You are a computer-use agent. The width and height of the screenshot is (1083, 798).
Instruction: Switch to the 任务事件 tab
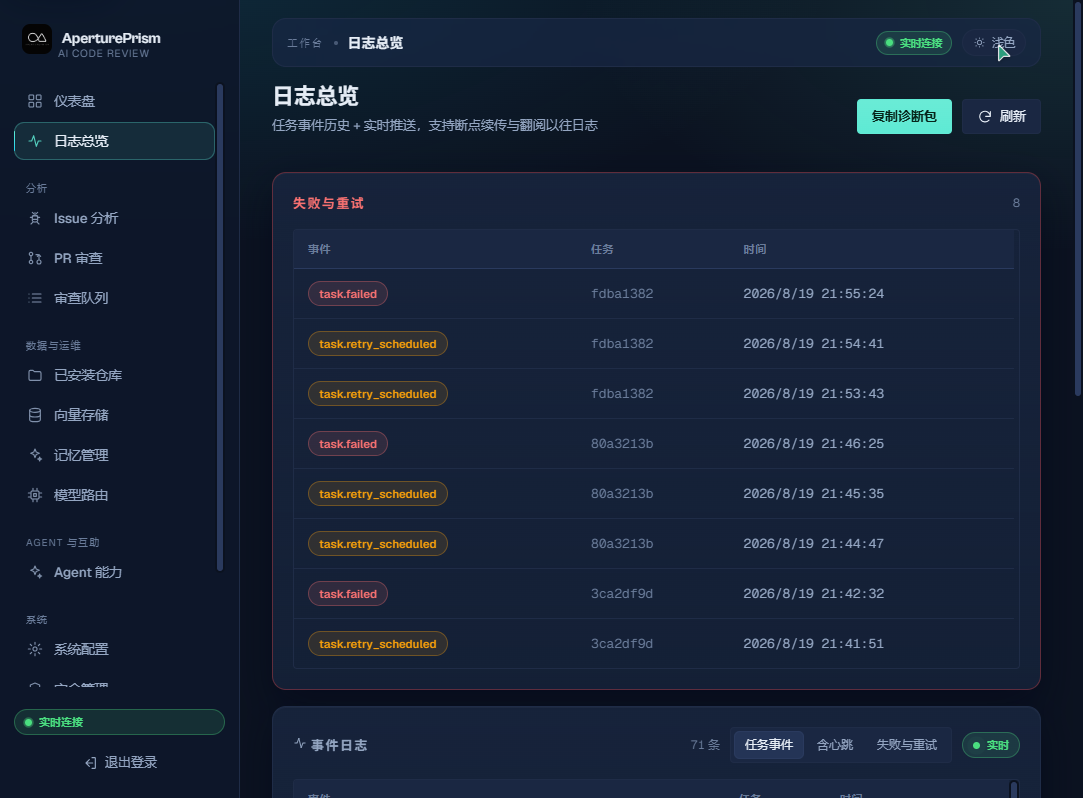(769, 745)
